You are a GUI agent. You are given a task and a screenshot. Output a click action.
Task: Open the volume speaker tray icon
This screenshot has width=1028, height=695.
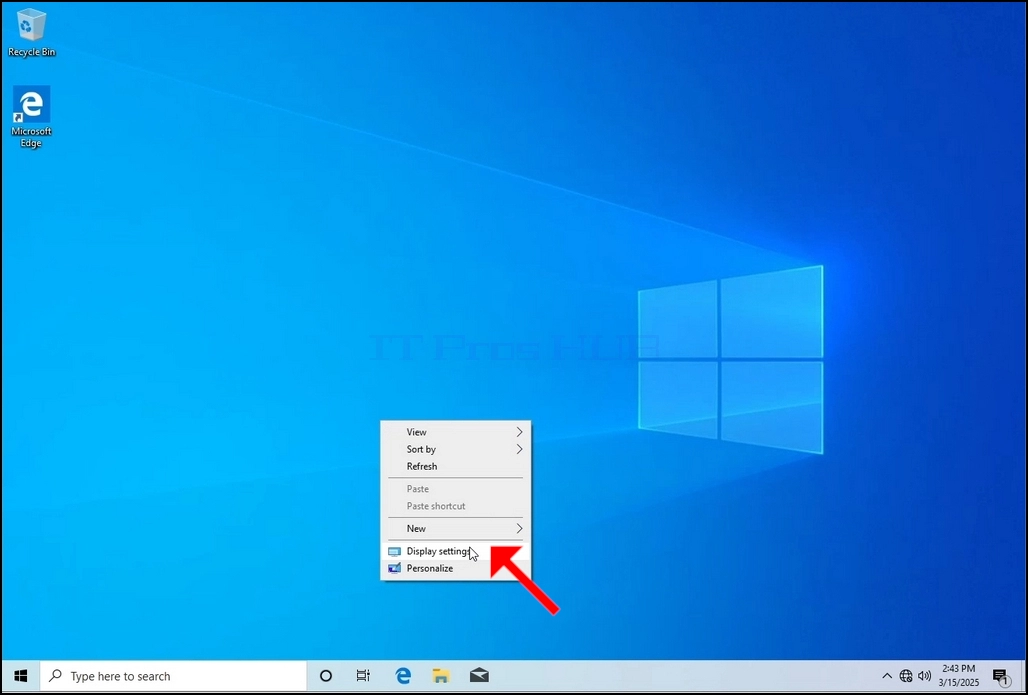[924, 676]
